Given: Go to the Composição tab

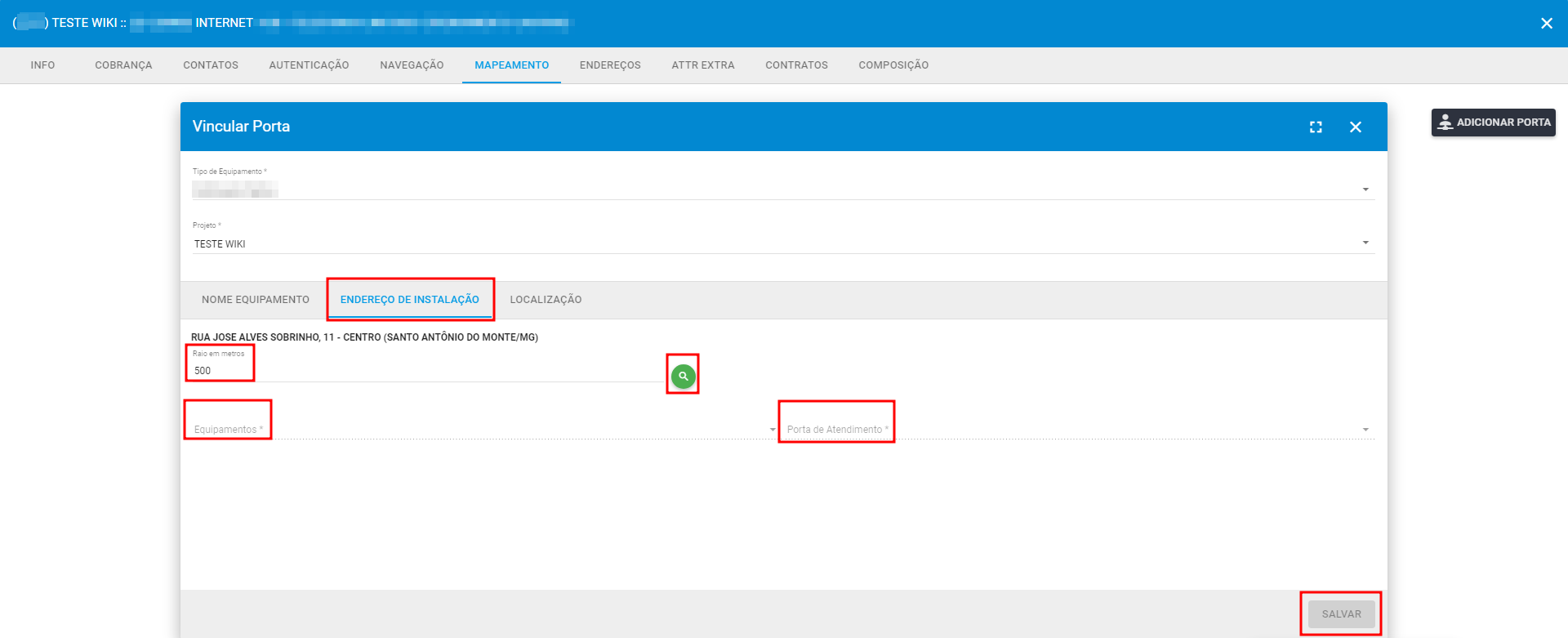Looking at the screenshot, I should 893,65.
